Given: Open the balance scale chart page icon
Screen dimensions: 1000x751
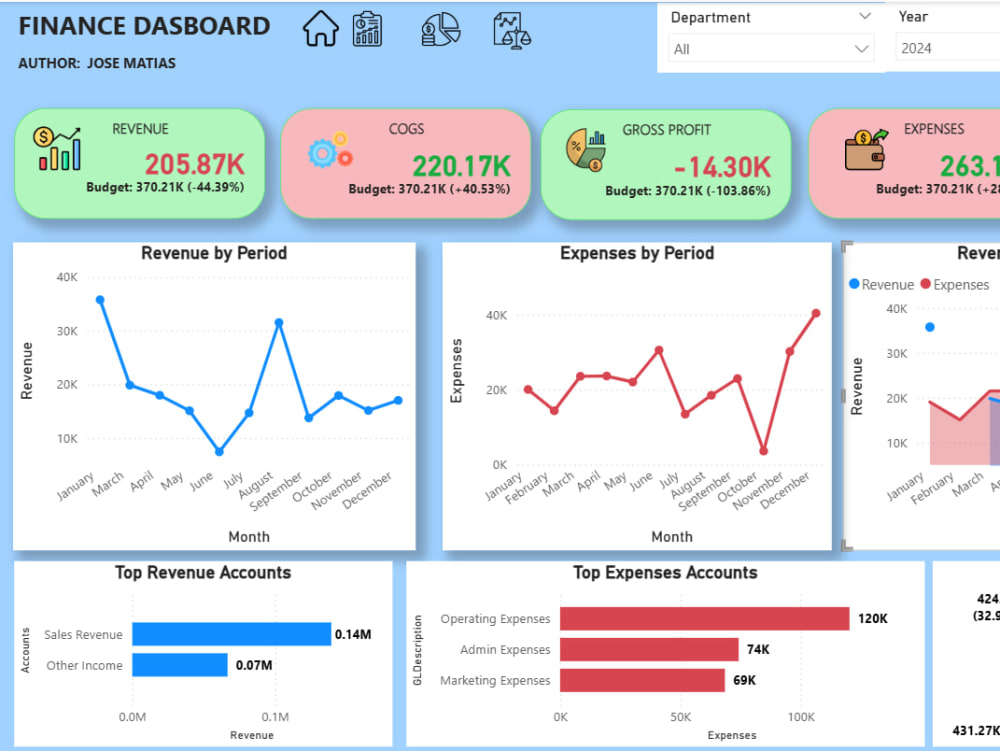Looking at the screenshot, I should point(511,30).
